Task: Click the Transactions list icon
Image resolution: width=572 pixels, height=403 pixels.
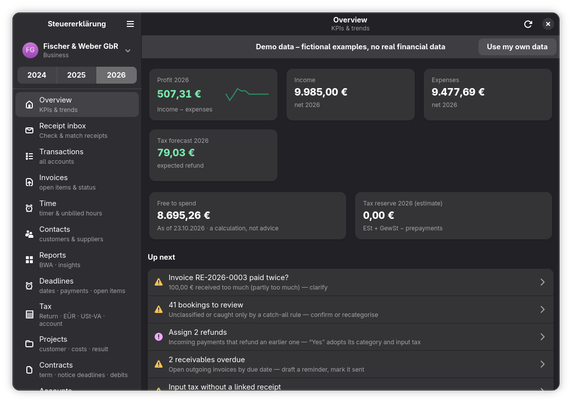Action: point(29,156)
